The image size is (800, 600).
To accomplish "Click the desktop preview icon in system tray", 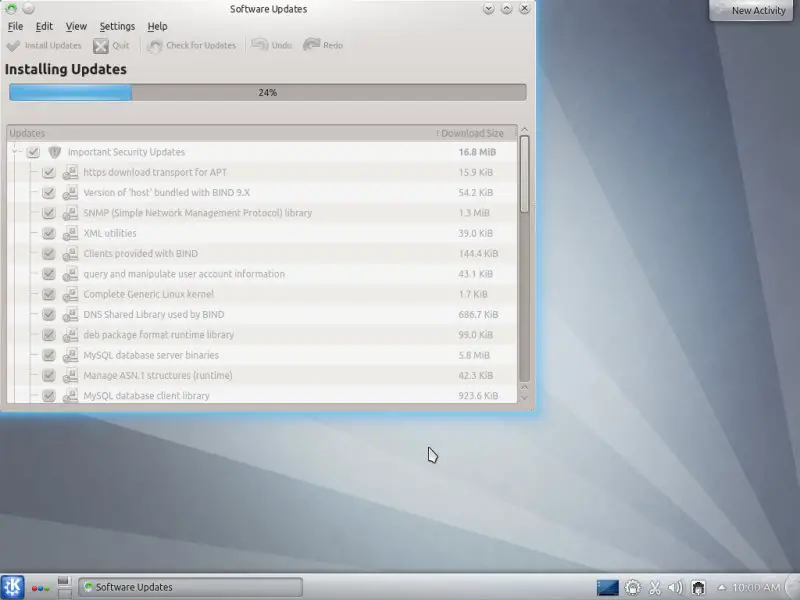I will (x=608, y=588).
